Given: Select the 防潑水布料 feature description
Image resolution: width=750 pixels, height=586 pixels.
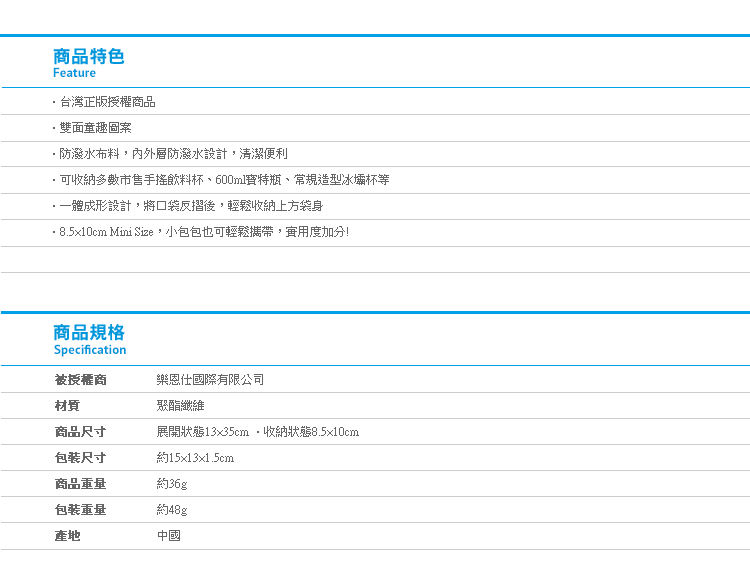Looking at the screenshot, I should 173,154.
